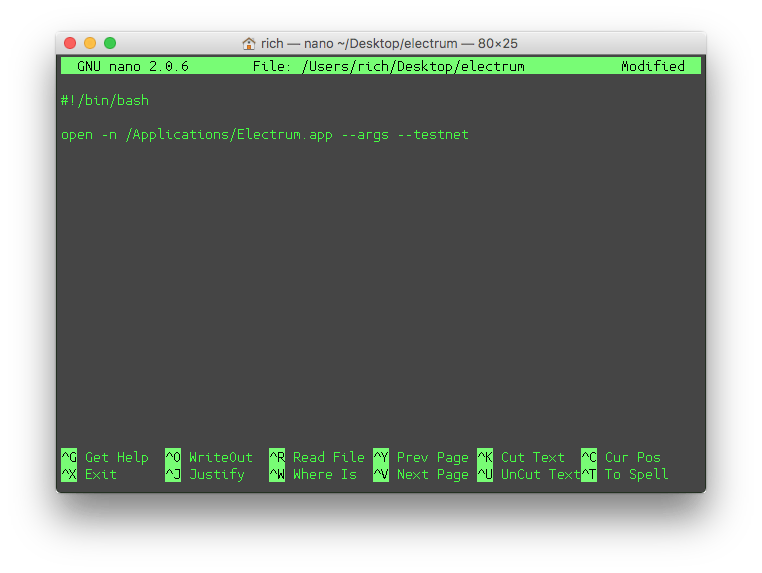Place cursor on the 'open -n' command word
Viewport: 762px width, 573px height.
pyautogui.click(x=89, y=135)
